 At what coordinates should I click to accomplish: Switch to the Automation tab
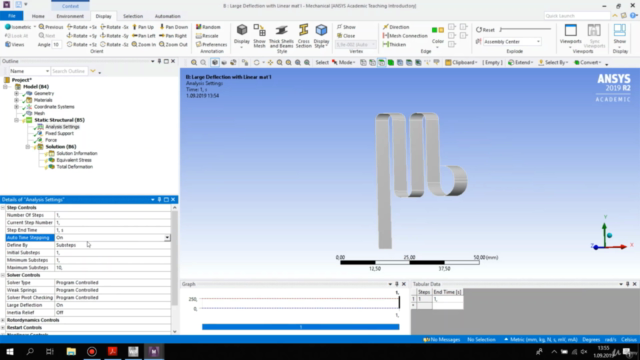pyautogui.click(x=167, y=16)
